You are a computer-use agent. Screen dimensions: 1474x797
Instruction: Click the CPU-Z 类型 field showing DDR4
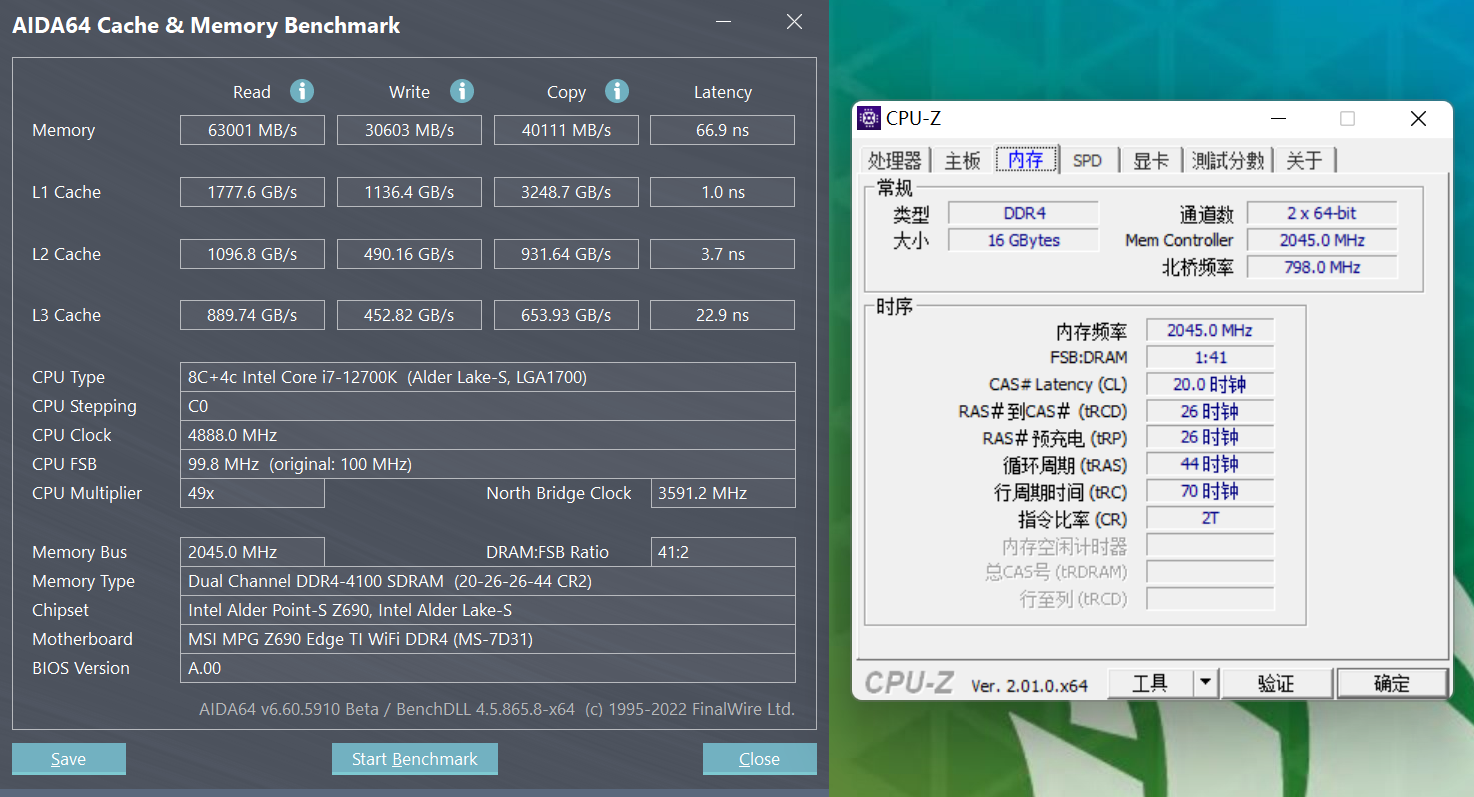pyautogui.click(x=1023, y=213)
